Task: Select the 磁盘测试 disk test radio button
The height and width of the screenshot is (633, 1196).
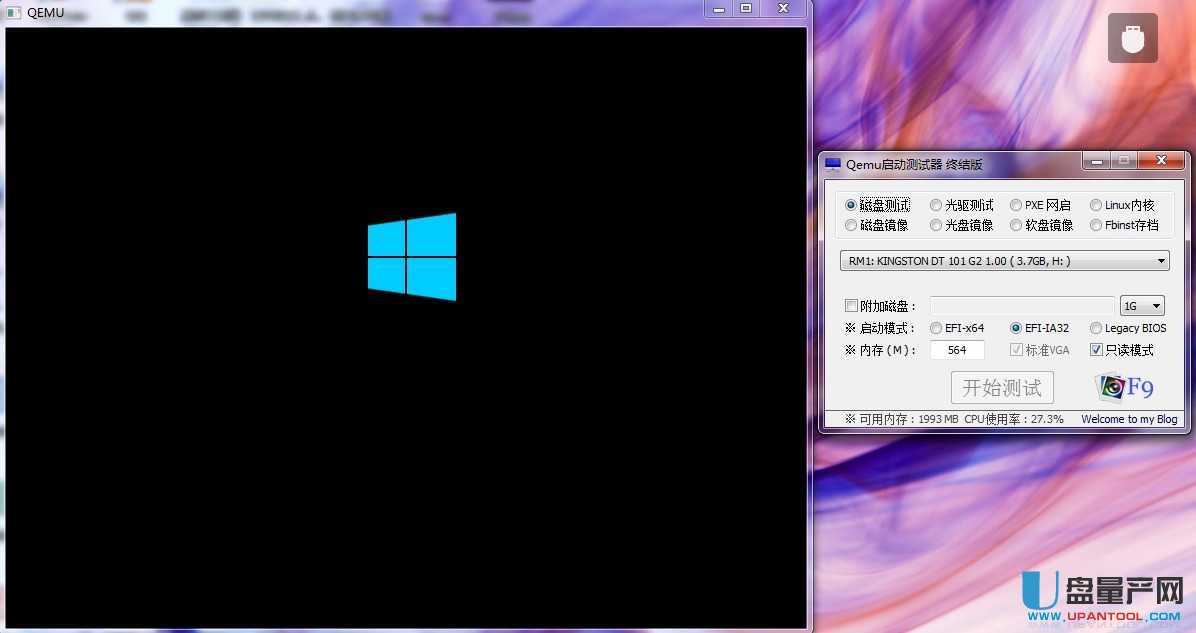Action: (851, 204)
